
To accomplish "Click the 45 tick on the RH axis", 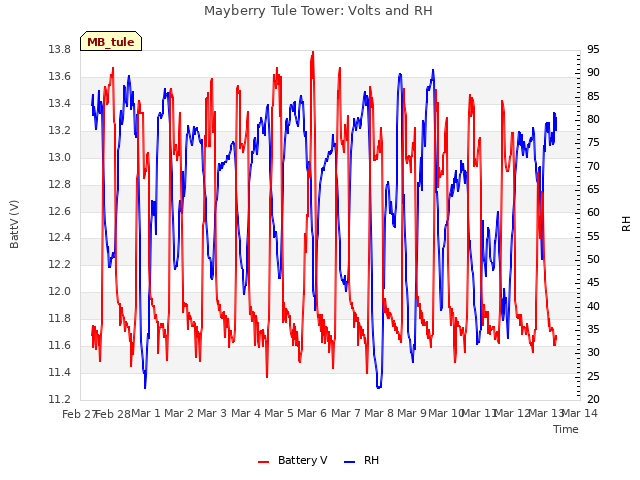I will point(593,283).
